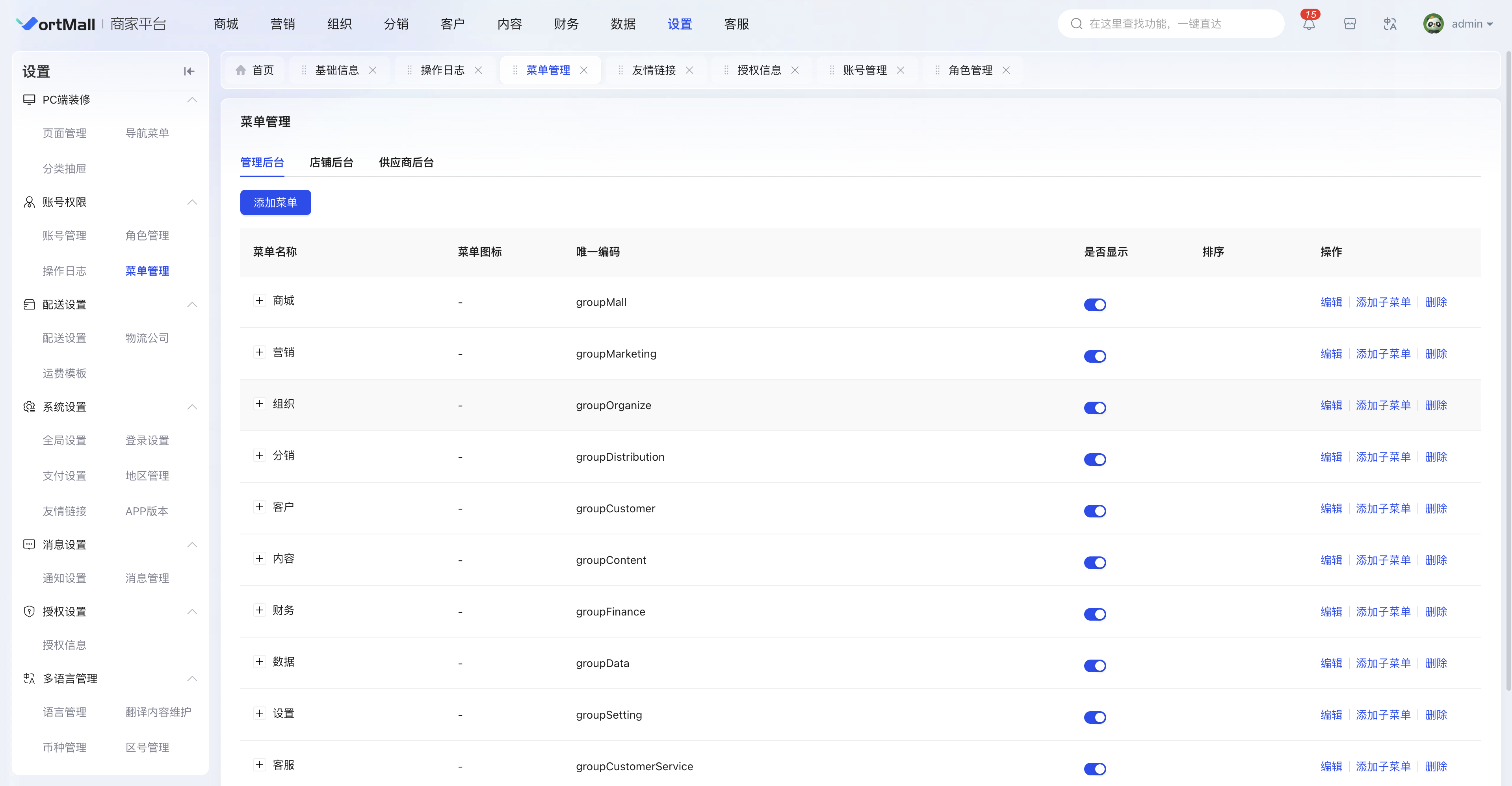Viewport: 1512px width, 786px height.
Task: Close the 友情链接 tab
Action: point(689,70)
